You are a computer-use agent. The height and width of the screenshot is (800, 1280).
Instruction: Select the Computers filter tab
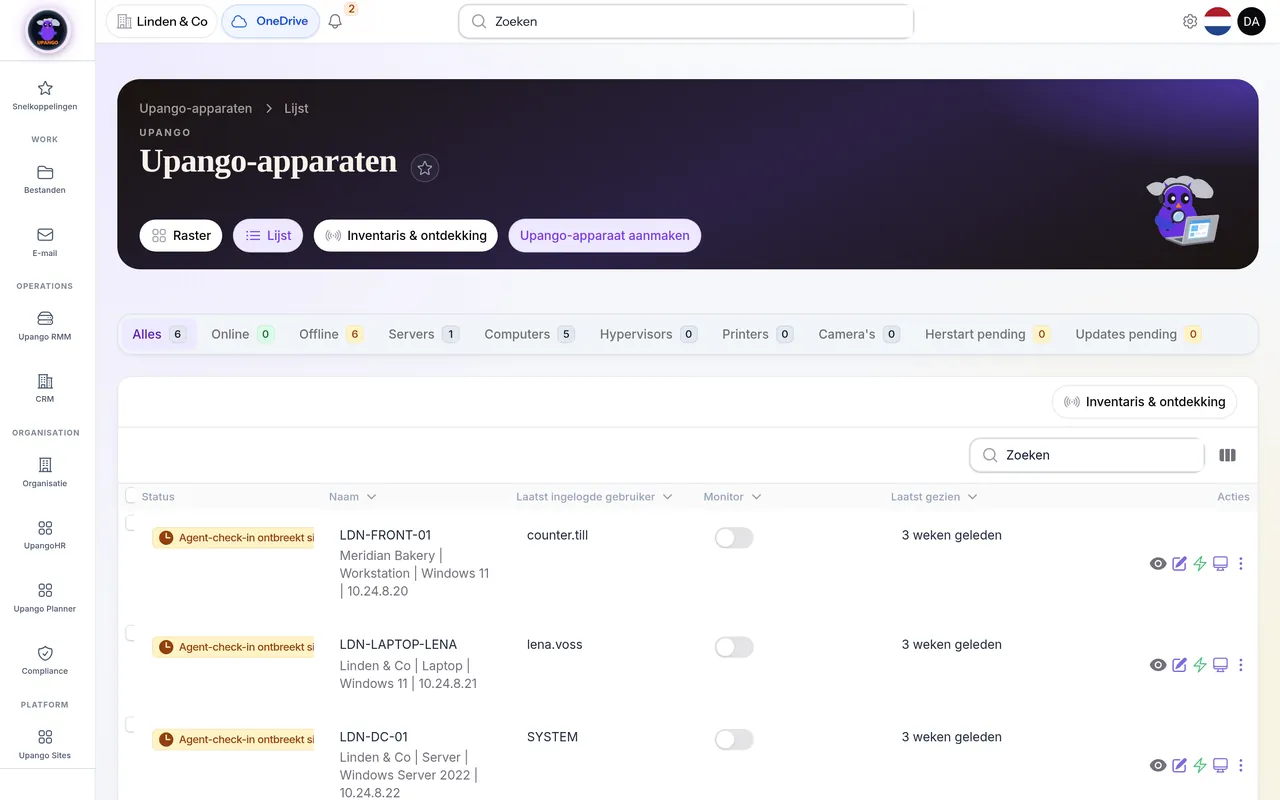(x=529, y=334)
